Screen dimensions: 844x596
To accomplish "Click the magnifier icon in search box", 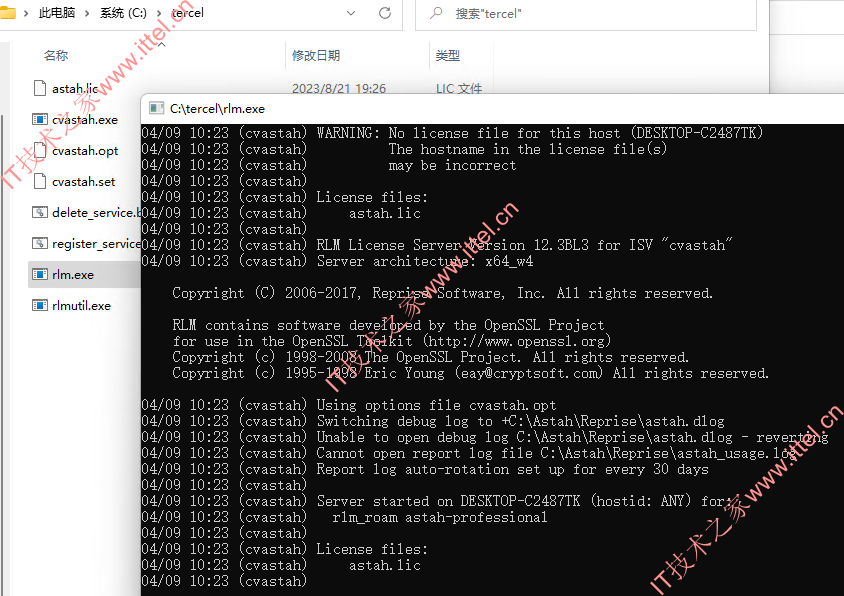I will 437,13.
